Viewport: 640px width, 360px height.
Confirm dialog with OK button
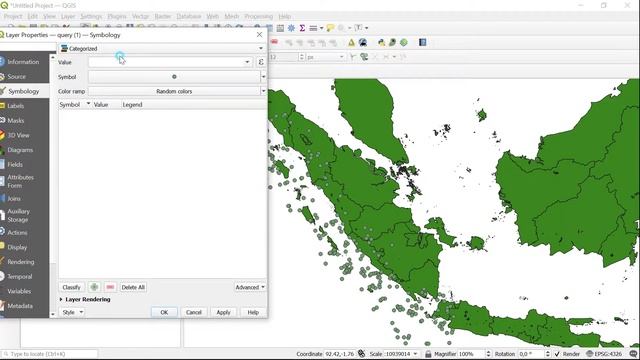(x=164, y=312)
